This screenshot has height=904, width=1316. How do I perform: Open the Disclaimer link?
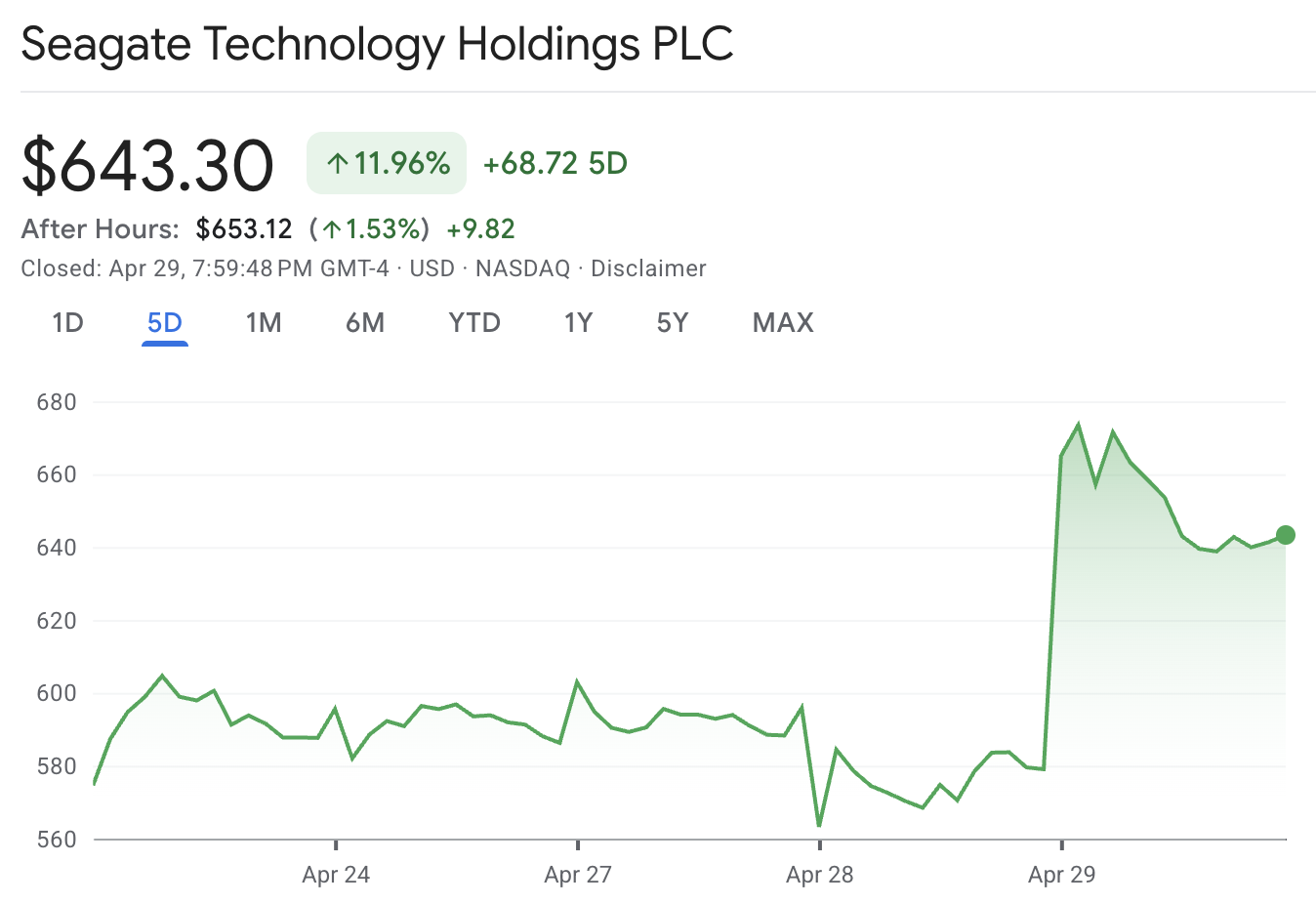(x=648, y=268)
